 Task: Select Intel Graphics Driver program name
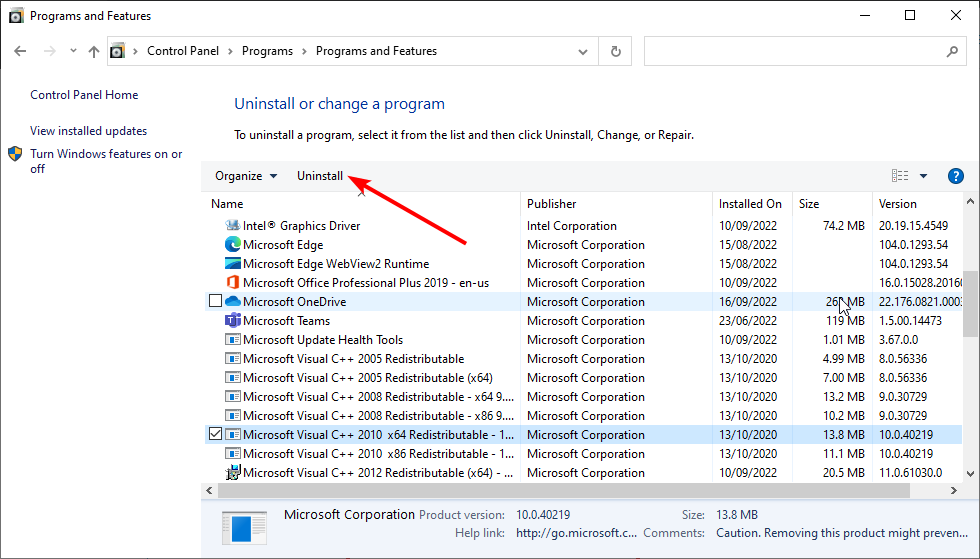301,226
